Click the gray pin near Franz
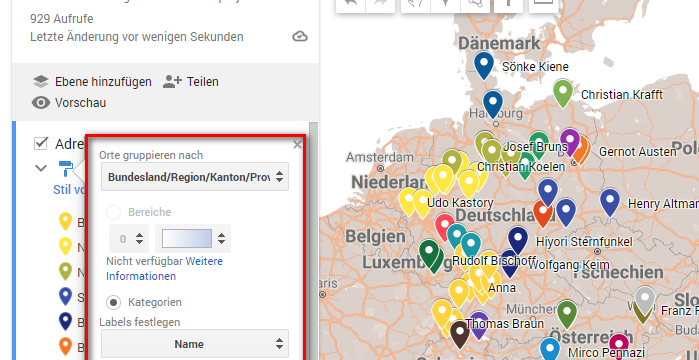The width and height of the screenshot is (699, 360). [x=644, y=301]
